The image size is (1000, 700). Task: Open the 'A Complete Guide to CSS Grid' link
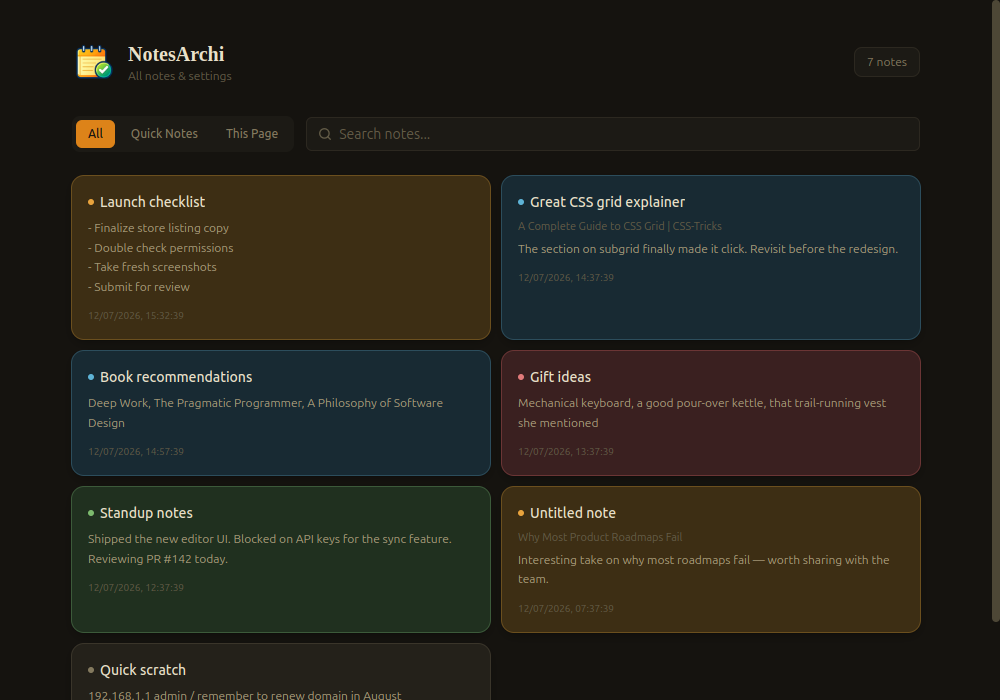click(x=620, y=226)
